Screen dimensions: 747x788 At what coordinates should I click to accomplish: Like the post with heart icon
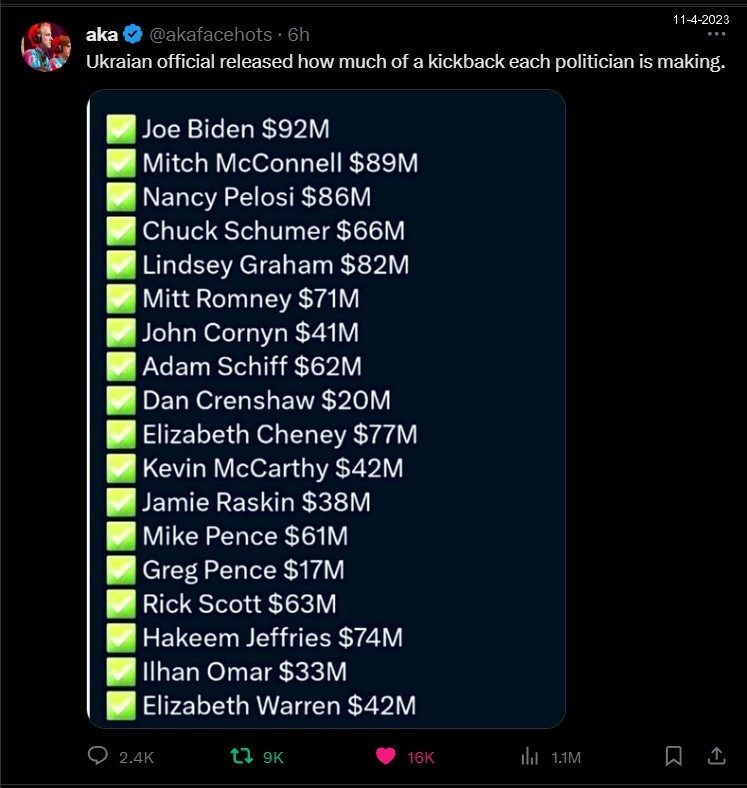(x=385, y=756)
